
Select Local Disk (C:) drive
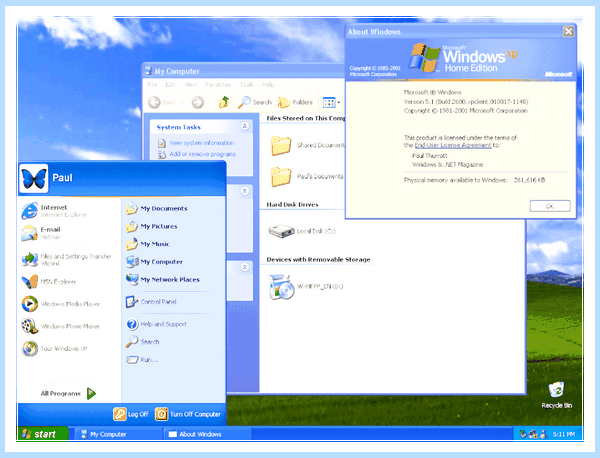coord(302,231)
